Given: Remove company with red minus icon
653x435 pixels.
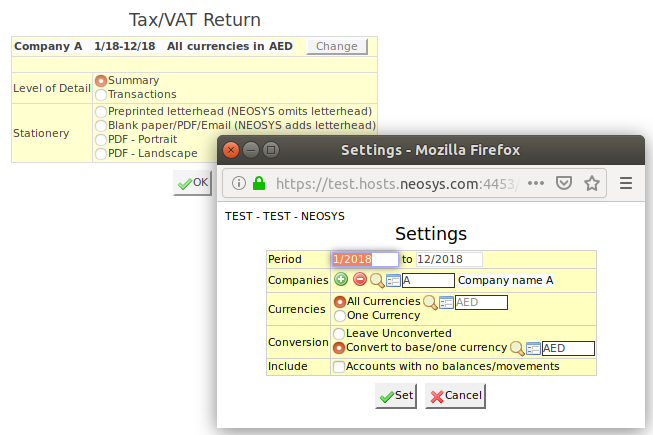Looking at the screenshot, I should 360,279.
